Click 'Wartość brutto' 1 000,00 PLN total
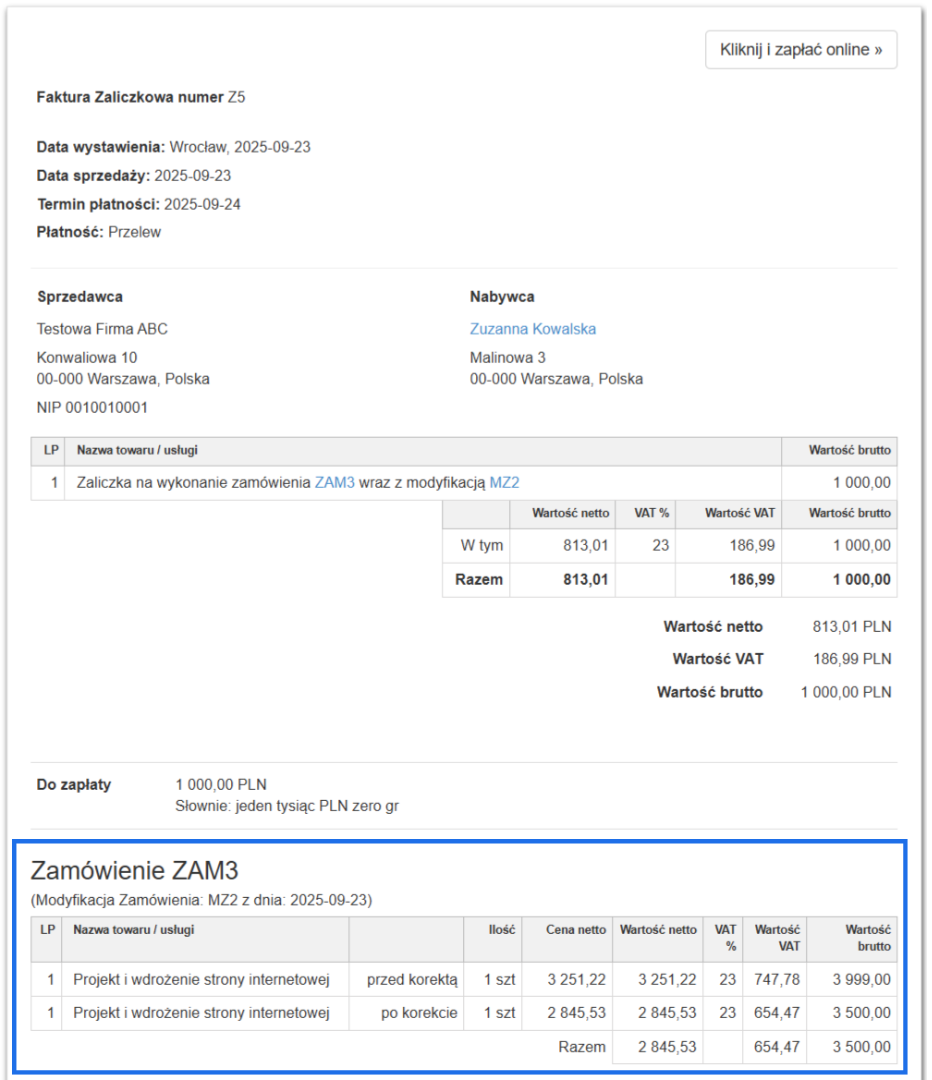The width and height of the screenshot is (932, 1080). point(846,692)
